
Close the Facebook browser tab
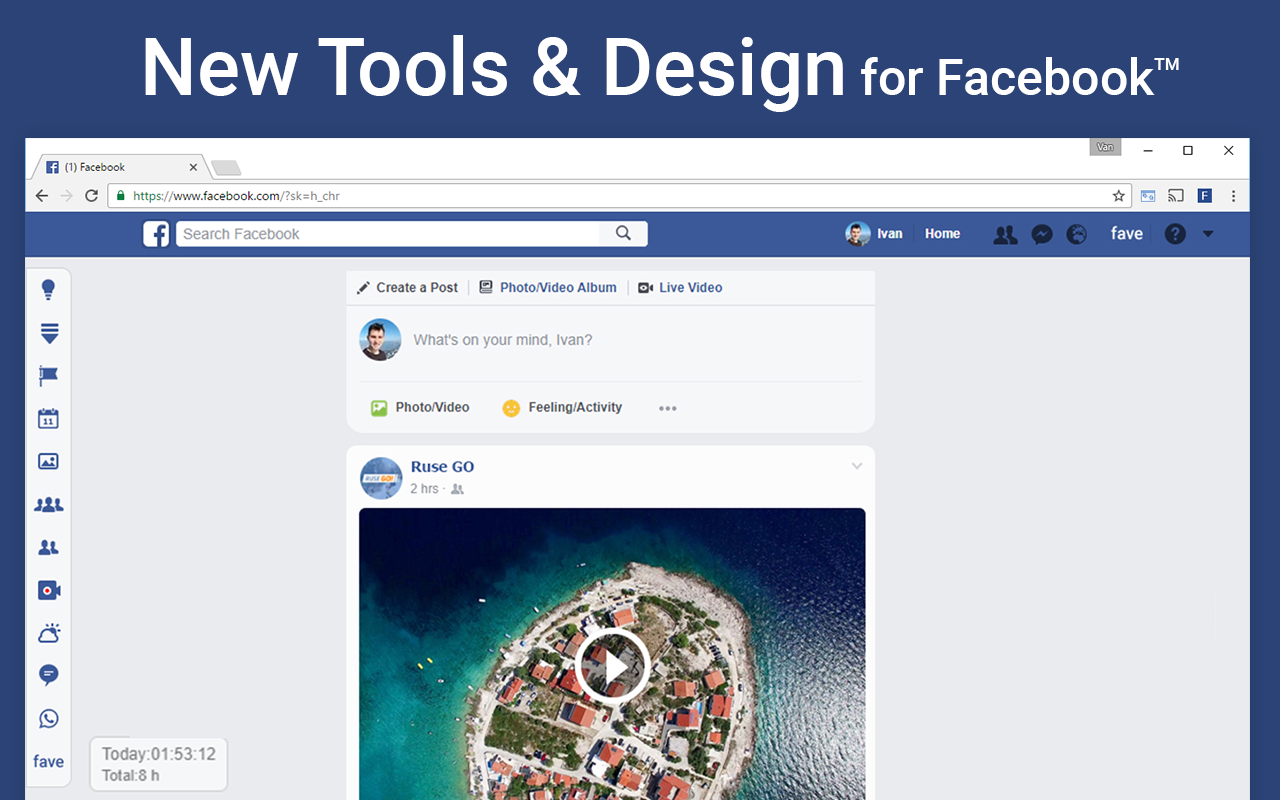[x=193, y=167]
